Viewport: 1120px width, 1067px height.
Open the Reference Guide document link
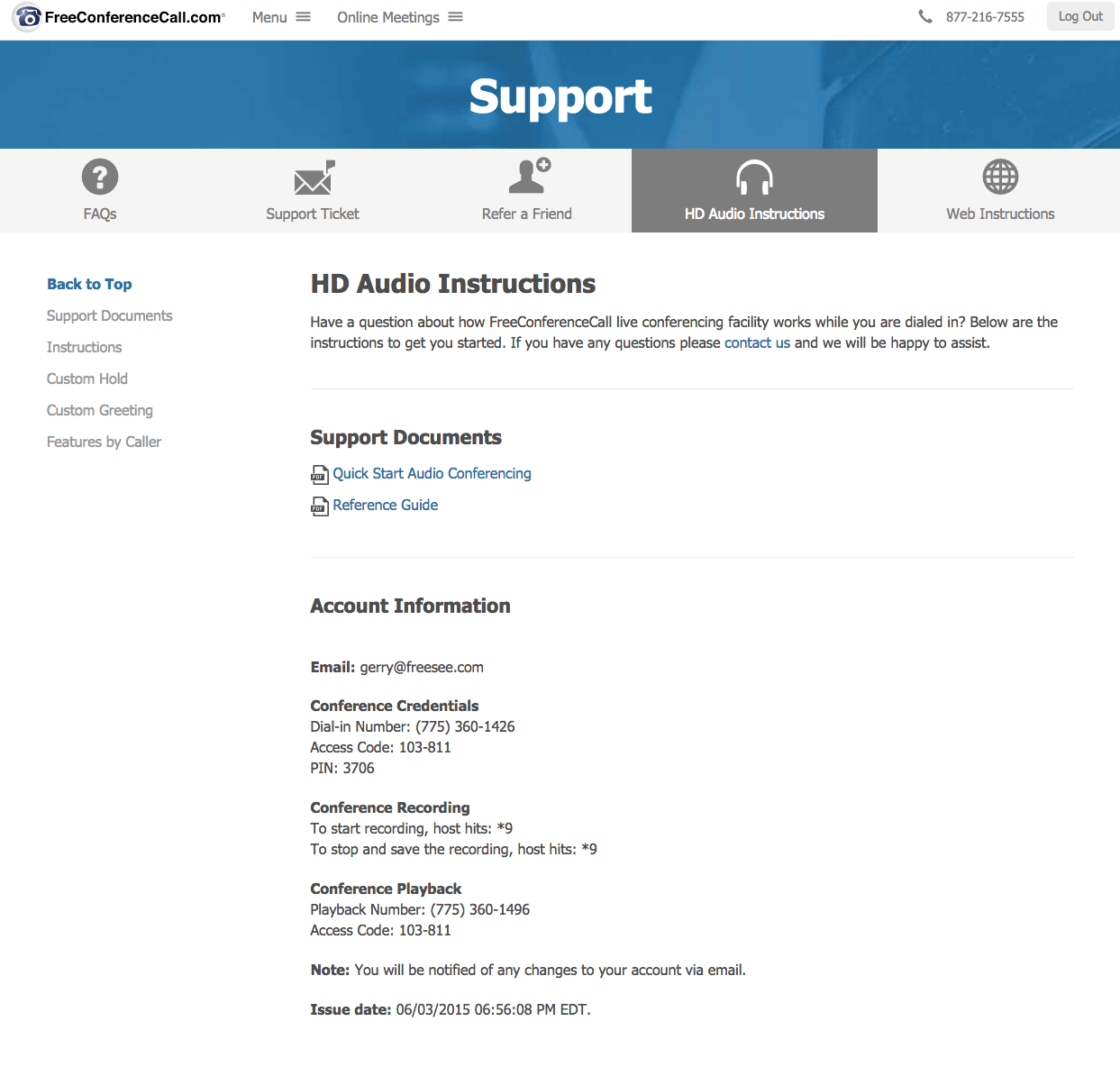386,505
